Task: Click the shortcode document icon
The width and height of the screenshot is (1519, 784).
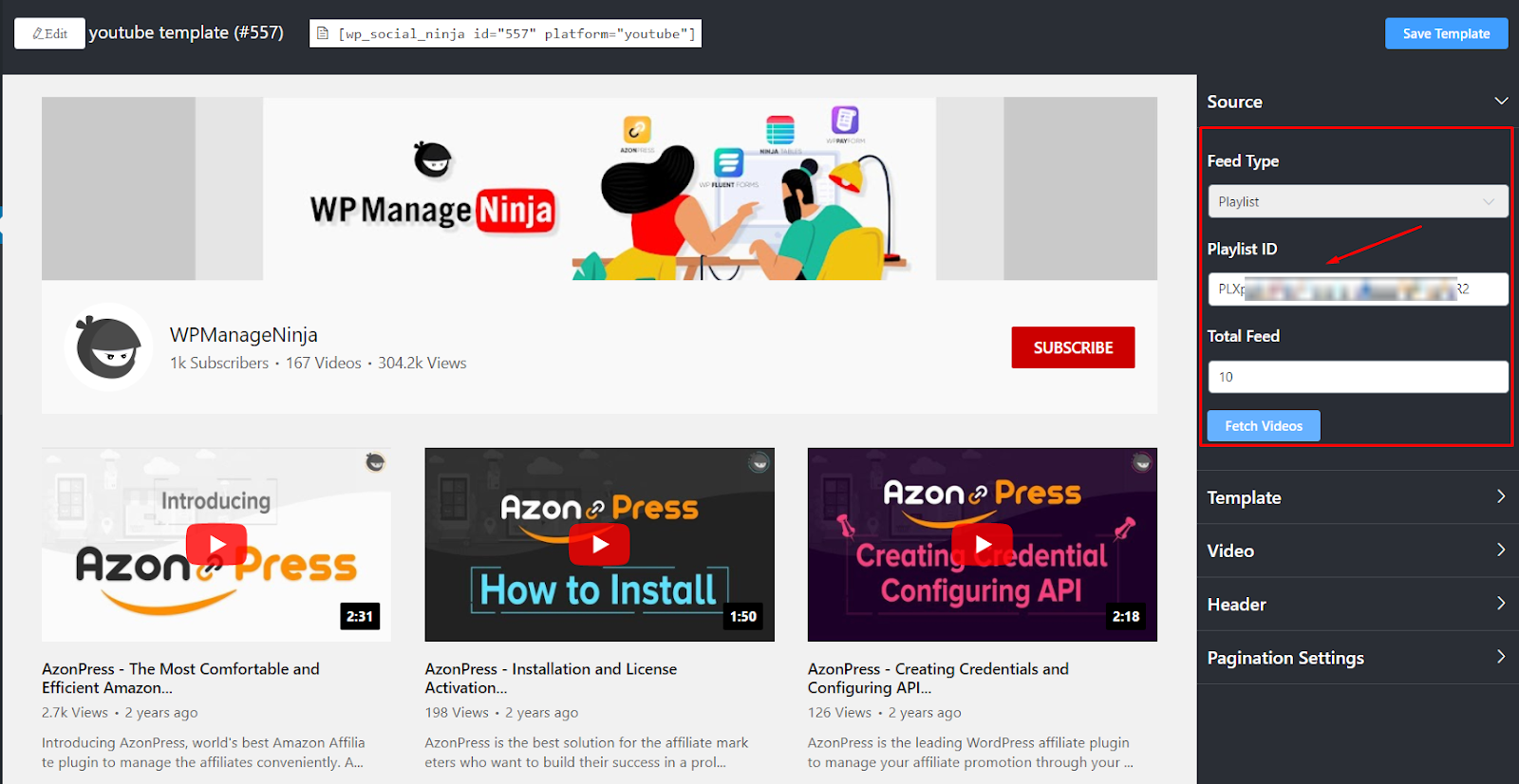Action: tap(323, 33)
